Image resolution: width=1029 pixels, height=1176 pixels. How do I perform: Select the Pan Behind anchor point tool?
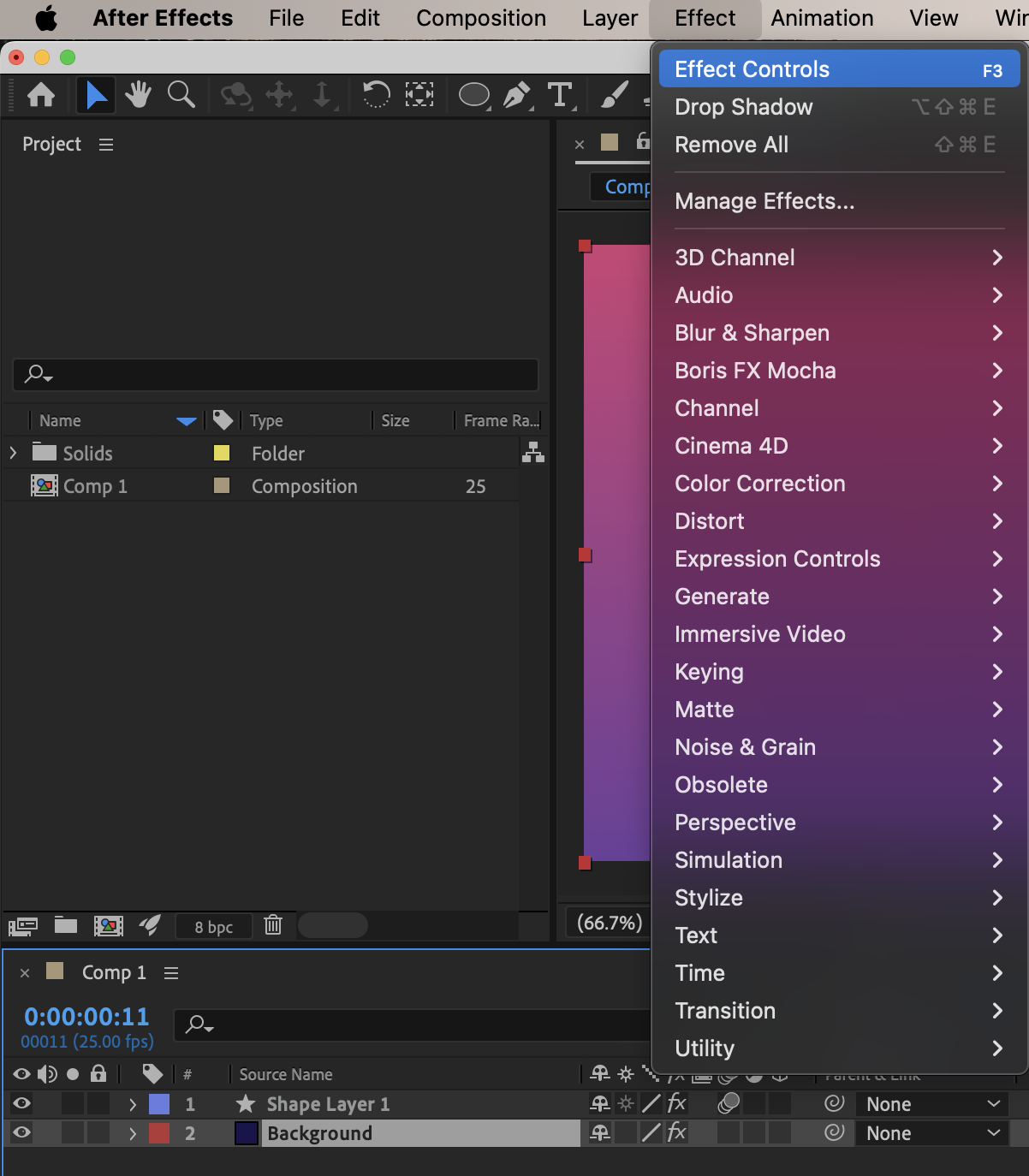[419, 94]
